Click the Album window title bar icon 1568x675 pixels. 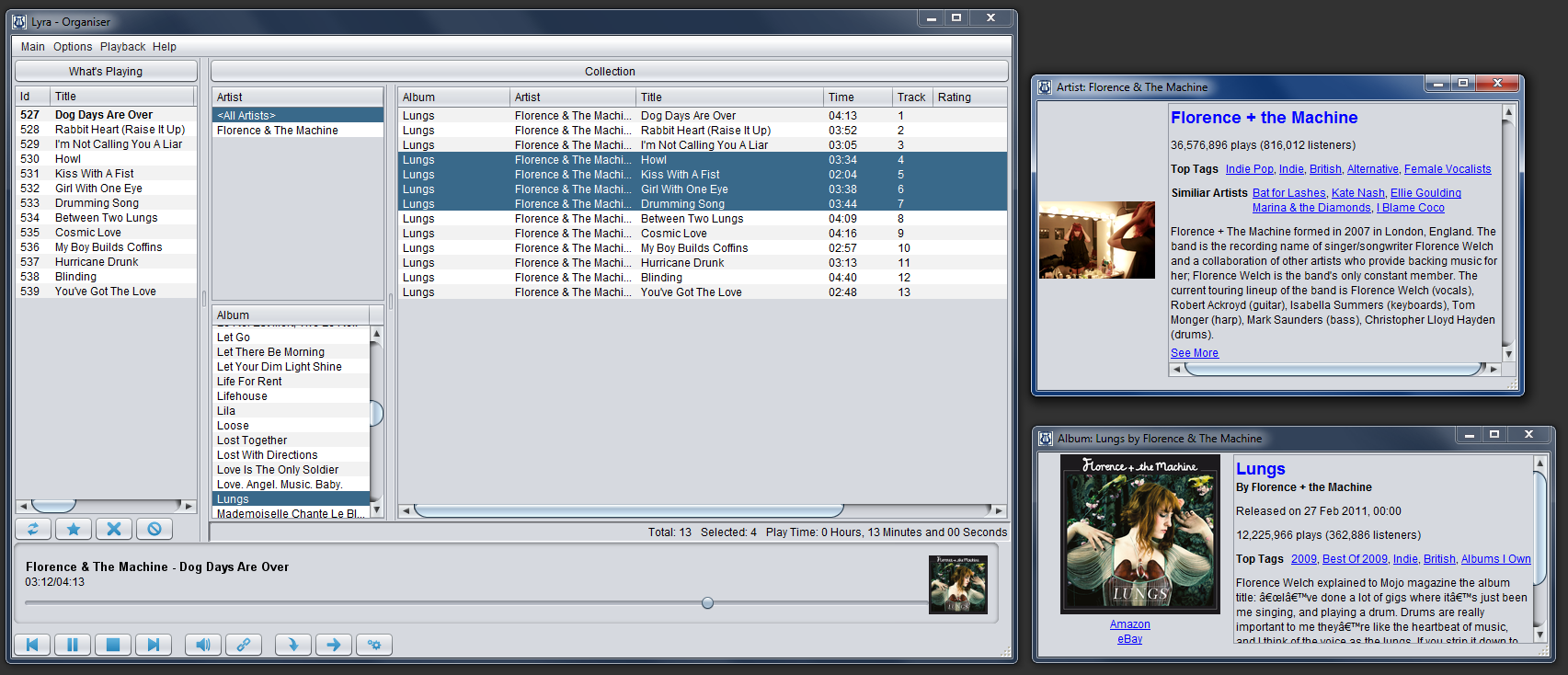1046,439
